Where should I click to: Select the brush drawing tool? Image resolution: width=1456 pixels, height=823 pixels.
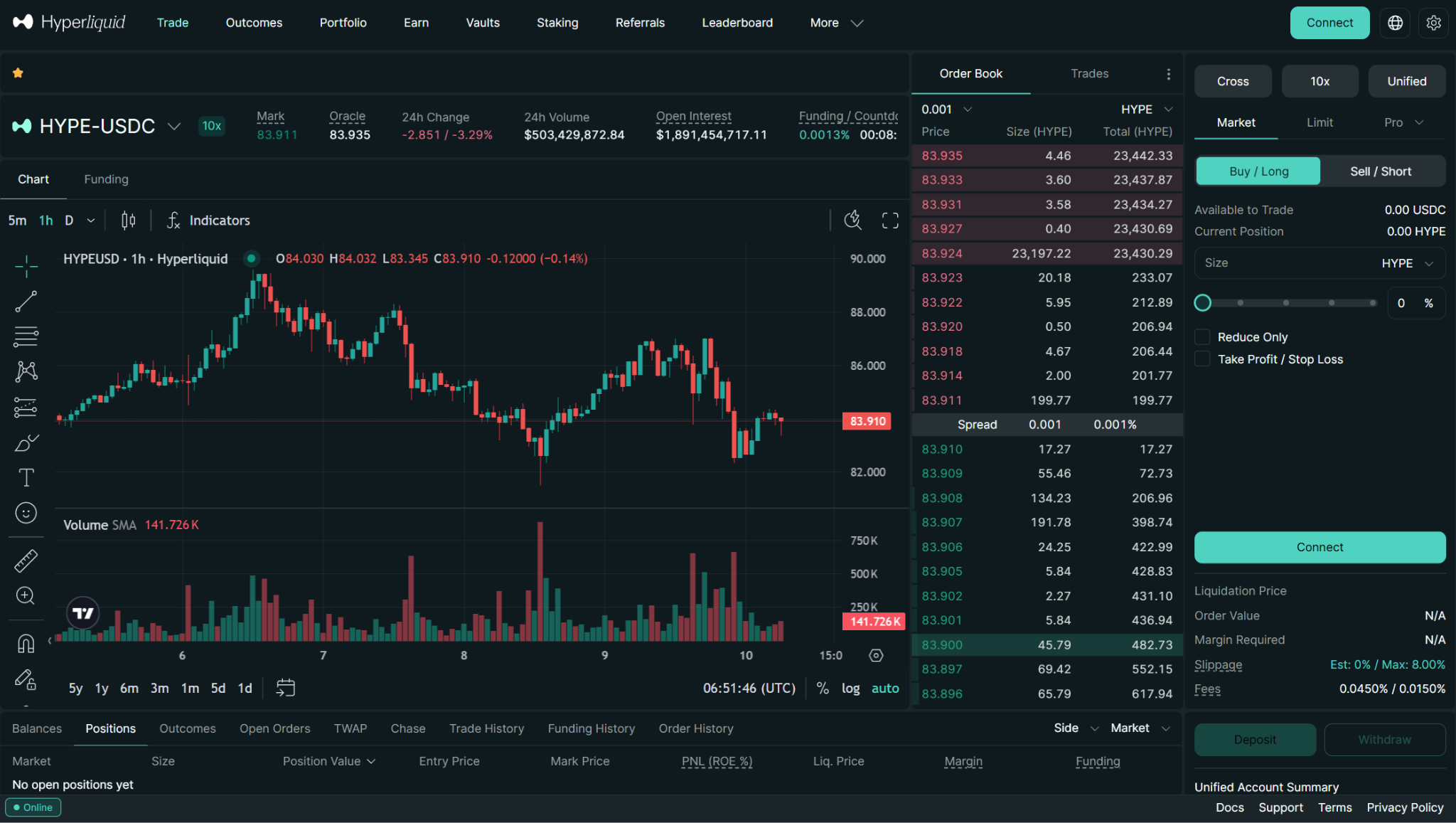tap(26, 442)
